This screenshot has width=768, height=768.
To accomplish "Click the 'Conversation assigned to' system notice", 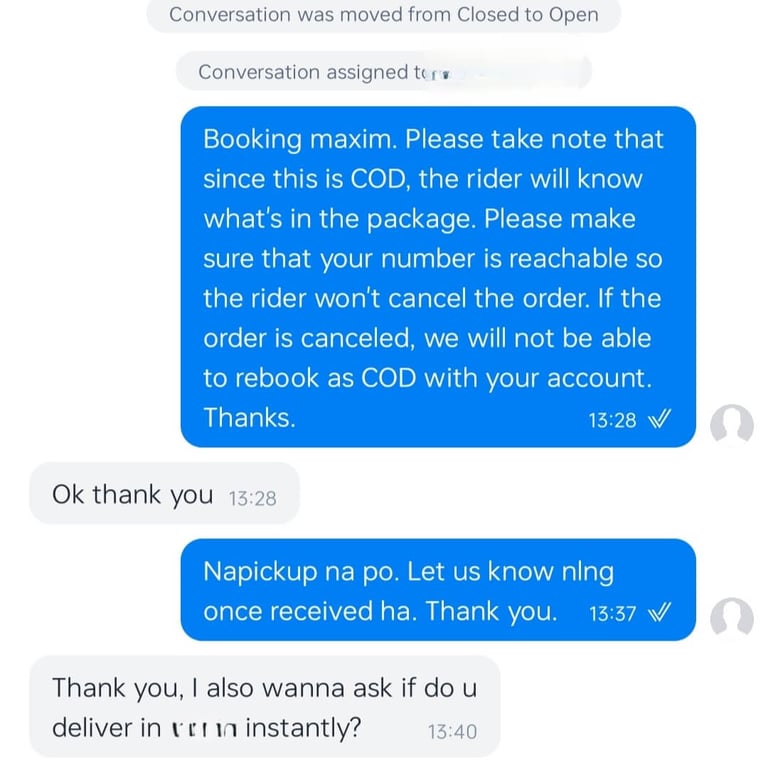I will coord(384,72).
